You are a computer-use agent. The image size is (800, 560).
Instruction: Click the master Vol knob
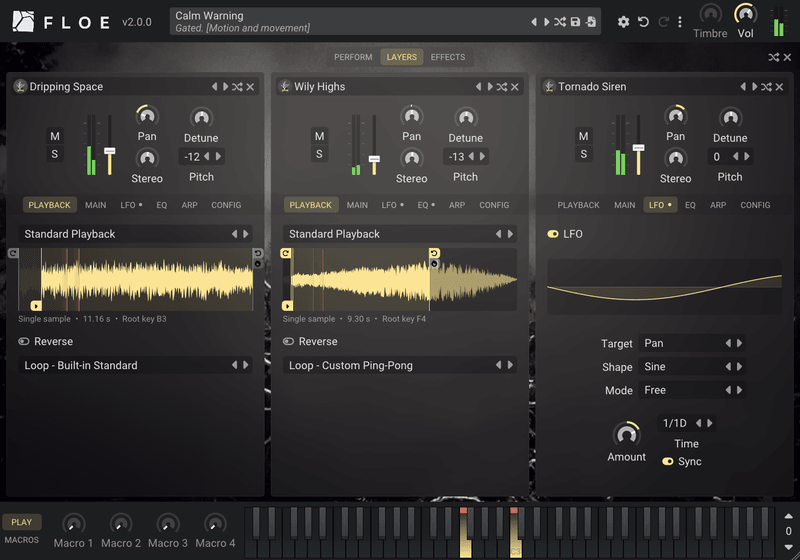tap(745, 14)
